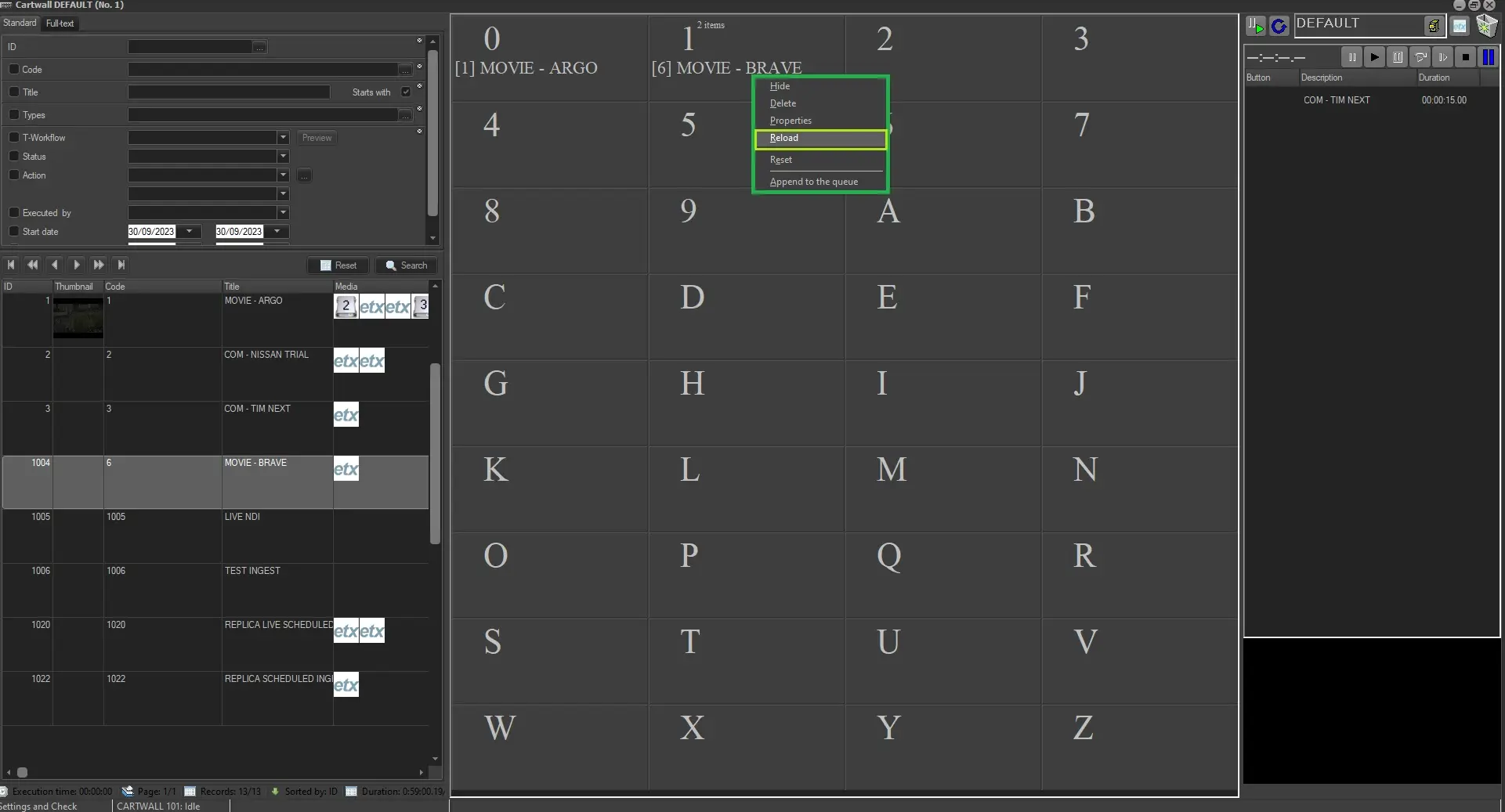Switch to the Full-text tab
The height and width of the screenshot is (812, 1505).
tap(60, 23)
